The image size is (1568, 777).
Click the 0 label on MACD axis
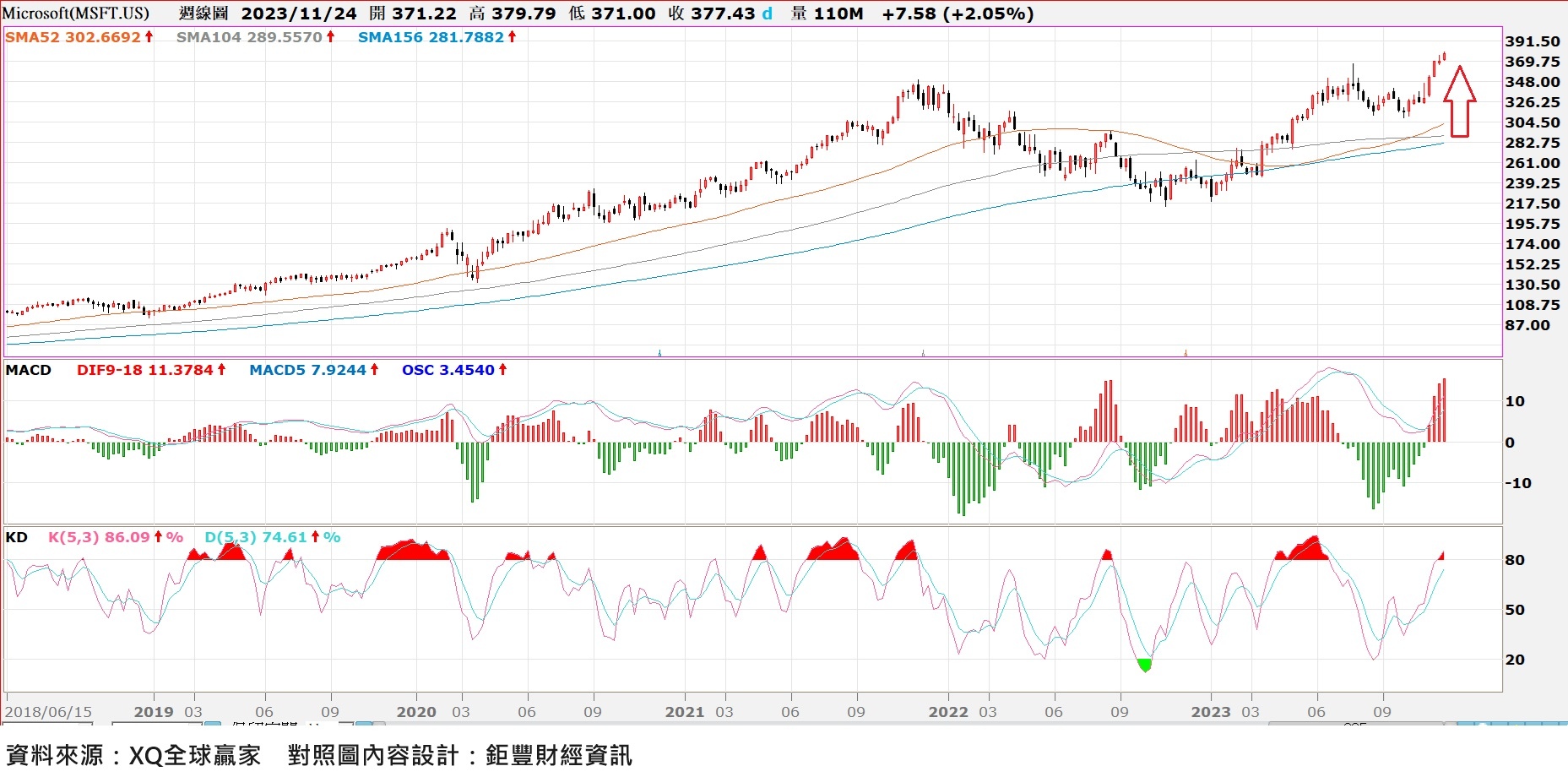tap(1510, 443)
